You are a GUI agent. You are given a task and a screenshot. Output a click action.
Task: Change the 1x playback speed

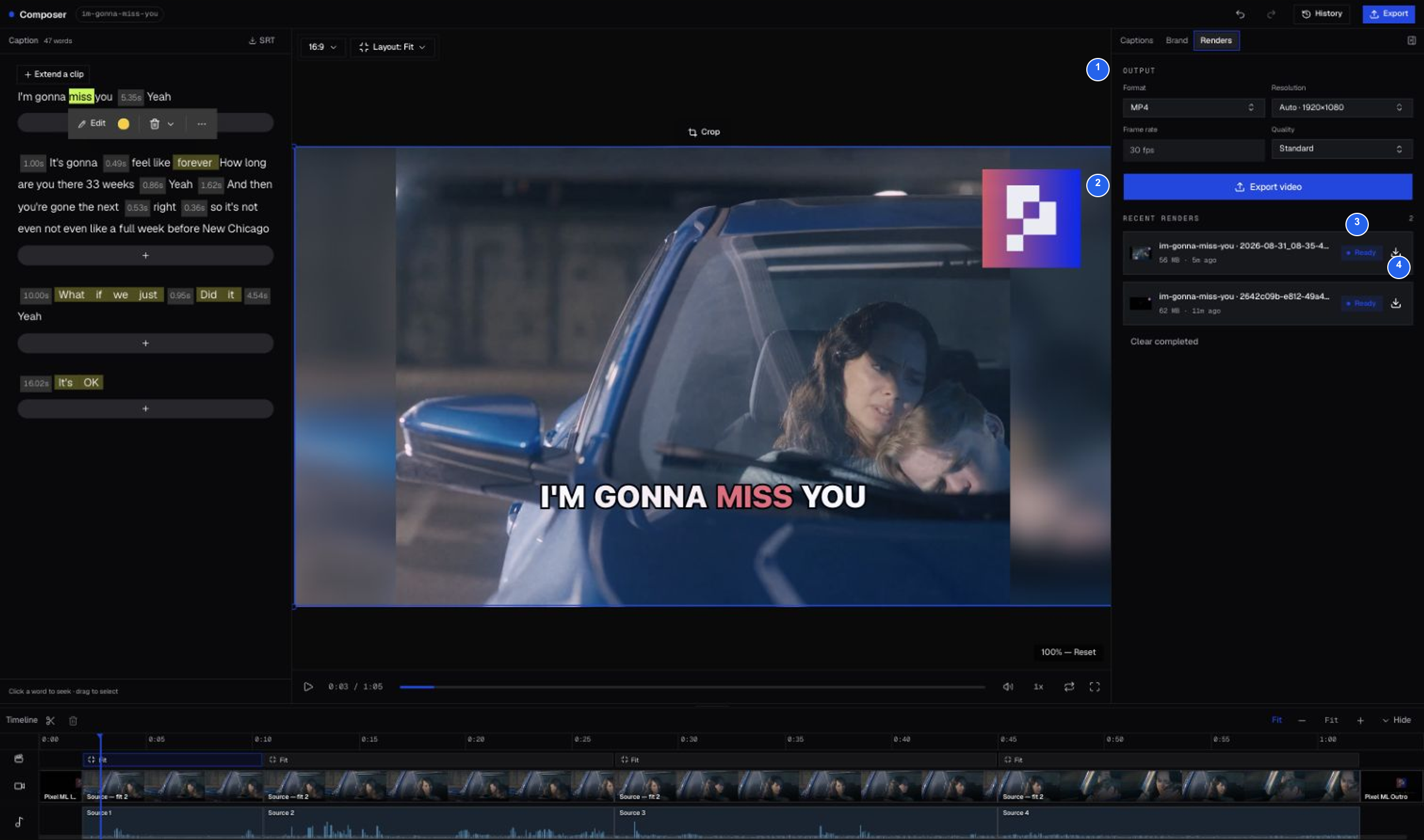[1038, 687]
